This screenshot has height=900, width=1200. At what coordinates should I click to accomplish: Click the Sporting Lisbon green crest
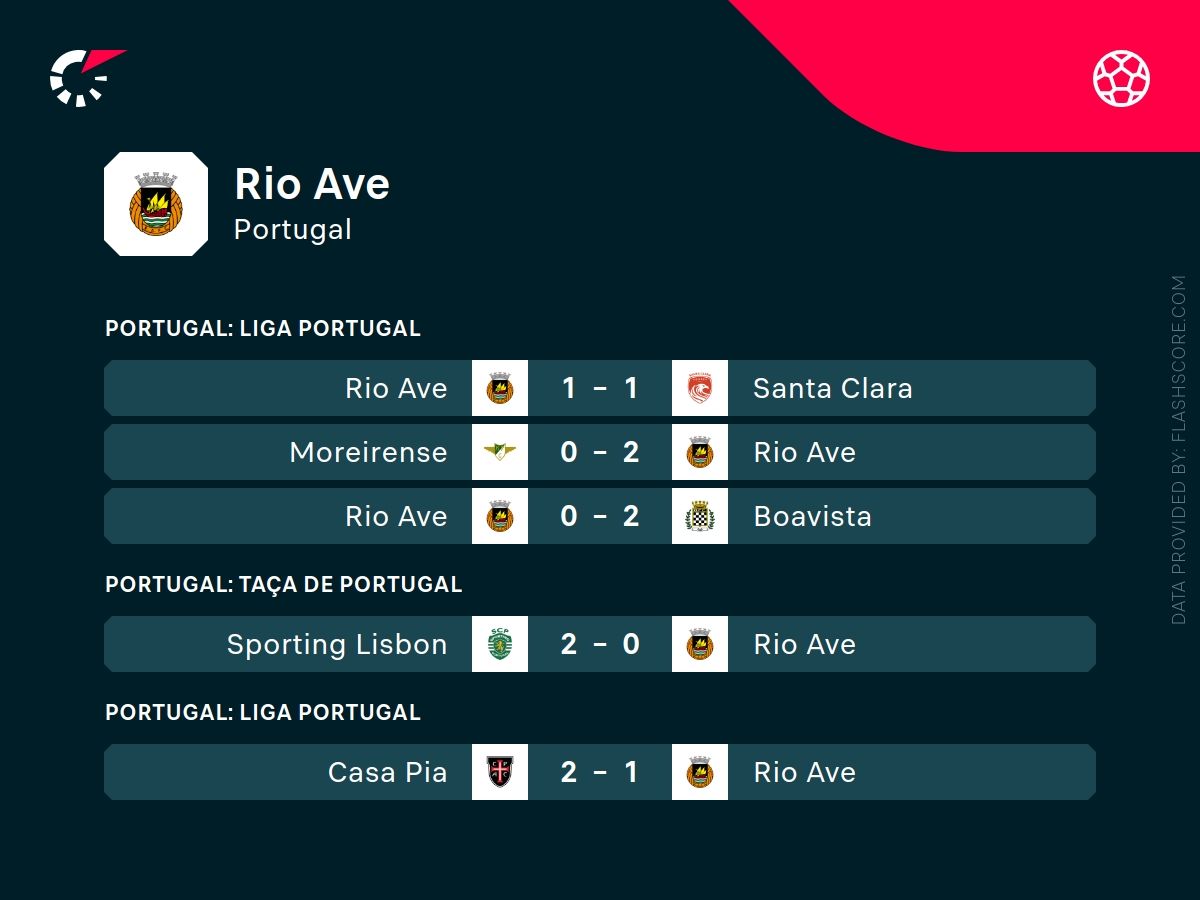point(500,644)
